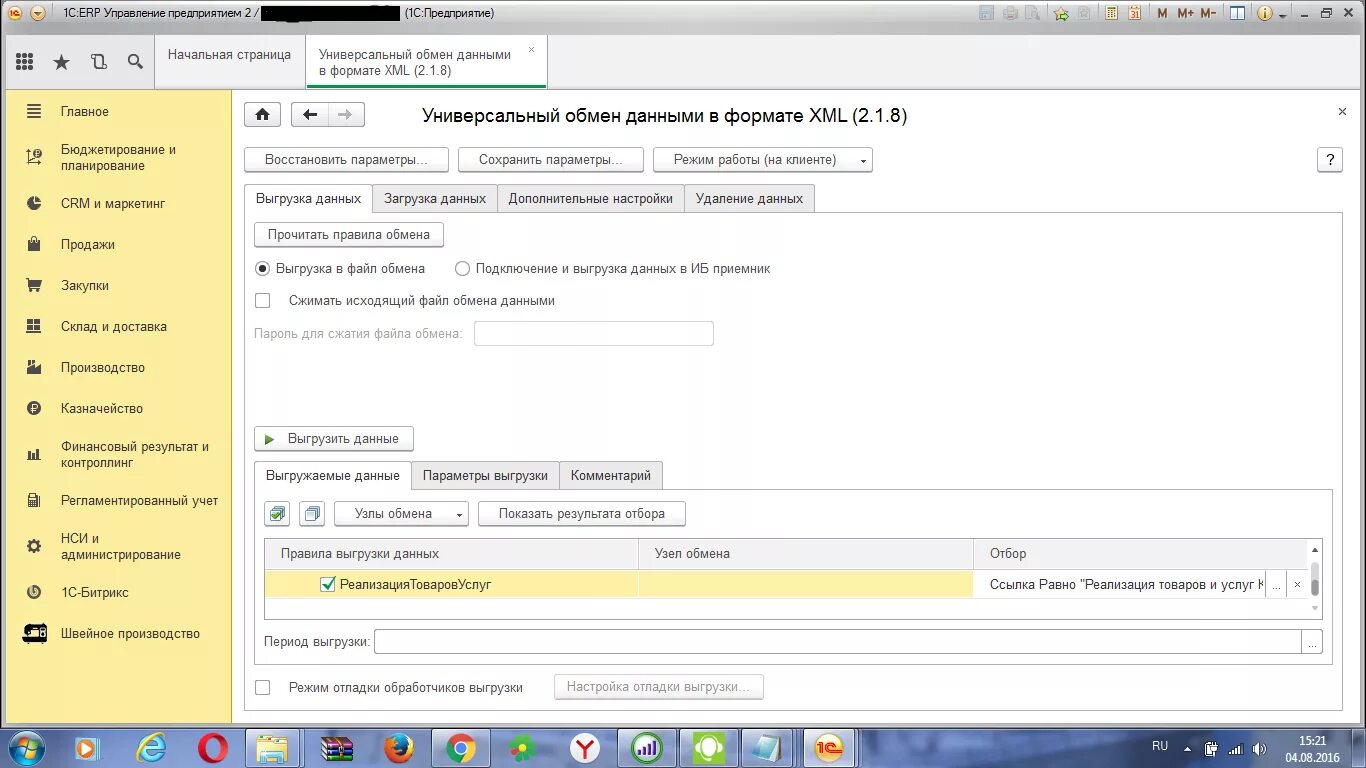Open Период выгрузки selection ellipsis button
The height and width of the screenshot is (768, 1366).
coord(1312,642)
